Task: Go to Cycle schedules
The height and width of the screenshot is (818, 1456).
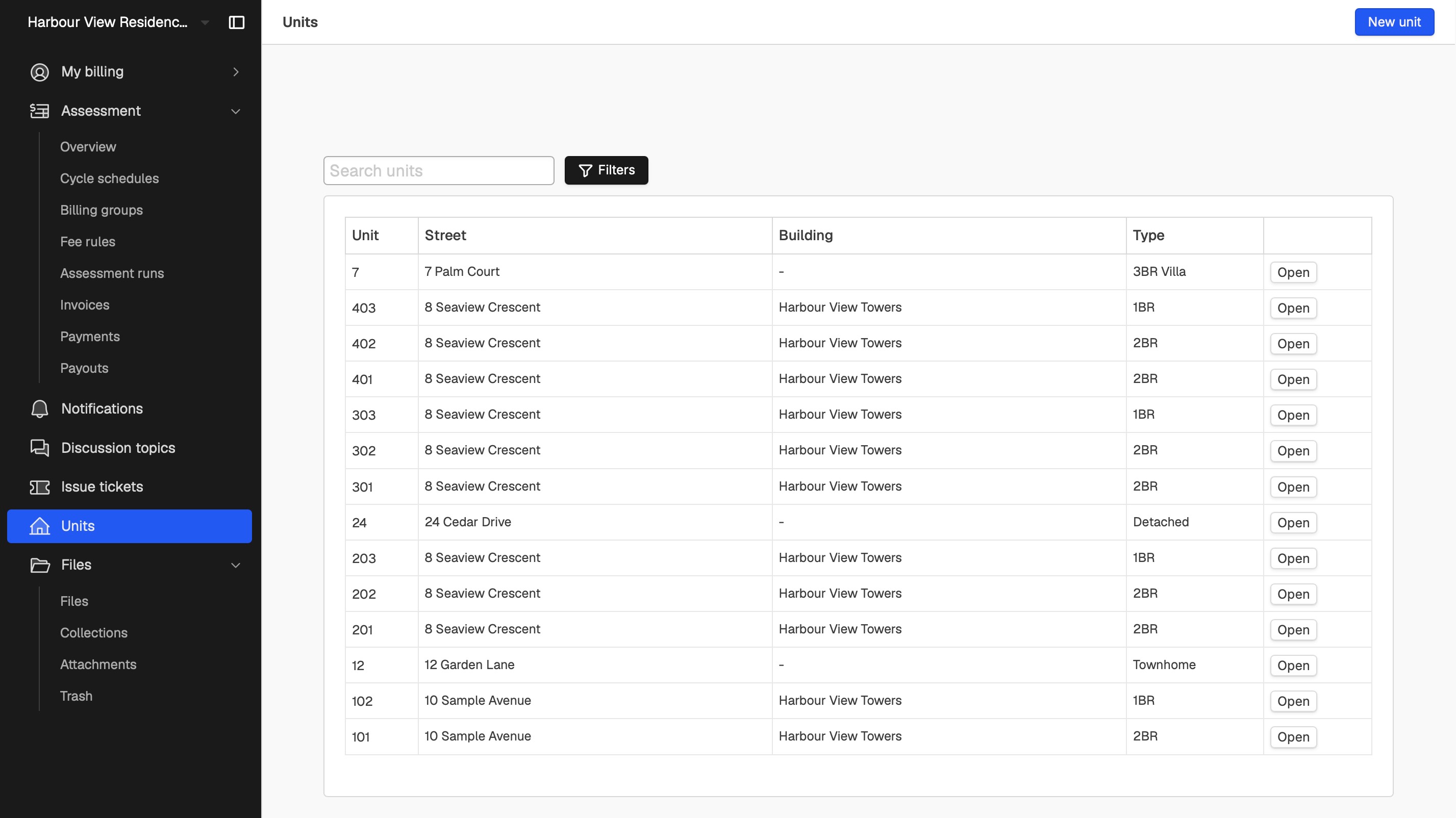Action: 110,178
